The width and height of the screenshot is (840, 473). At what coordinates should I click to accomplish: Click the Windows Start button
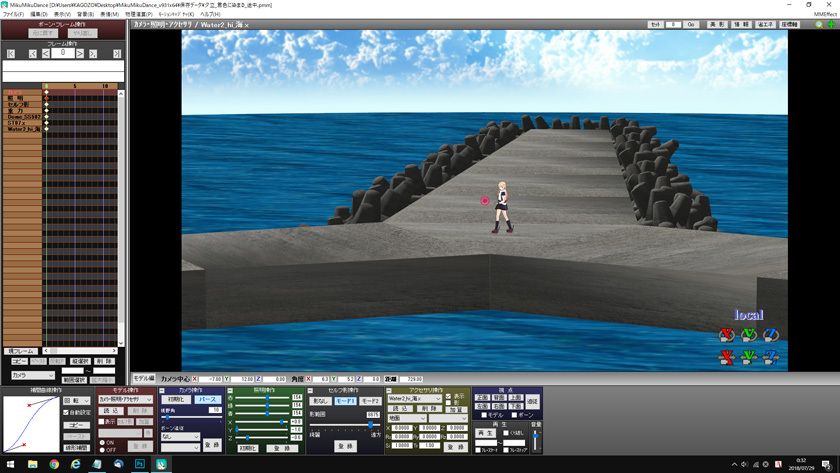tap(10, 464)
